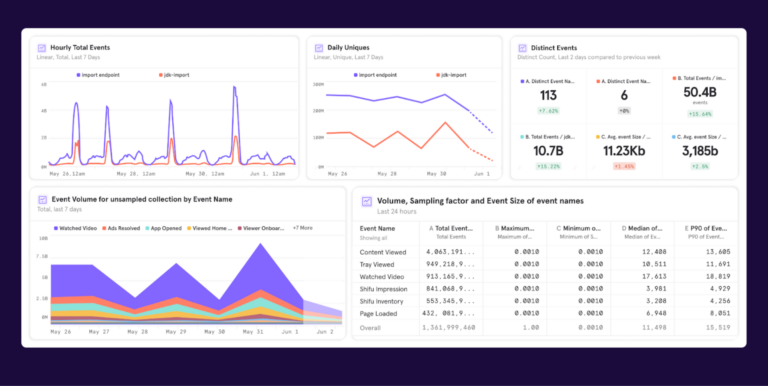Image resolution: width=768 pixels, height=386 pixels.
Task: Sort by the Event Name column header
Action: 377,229
